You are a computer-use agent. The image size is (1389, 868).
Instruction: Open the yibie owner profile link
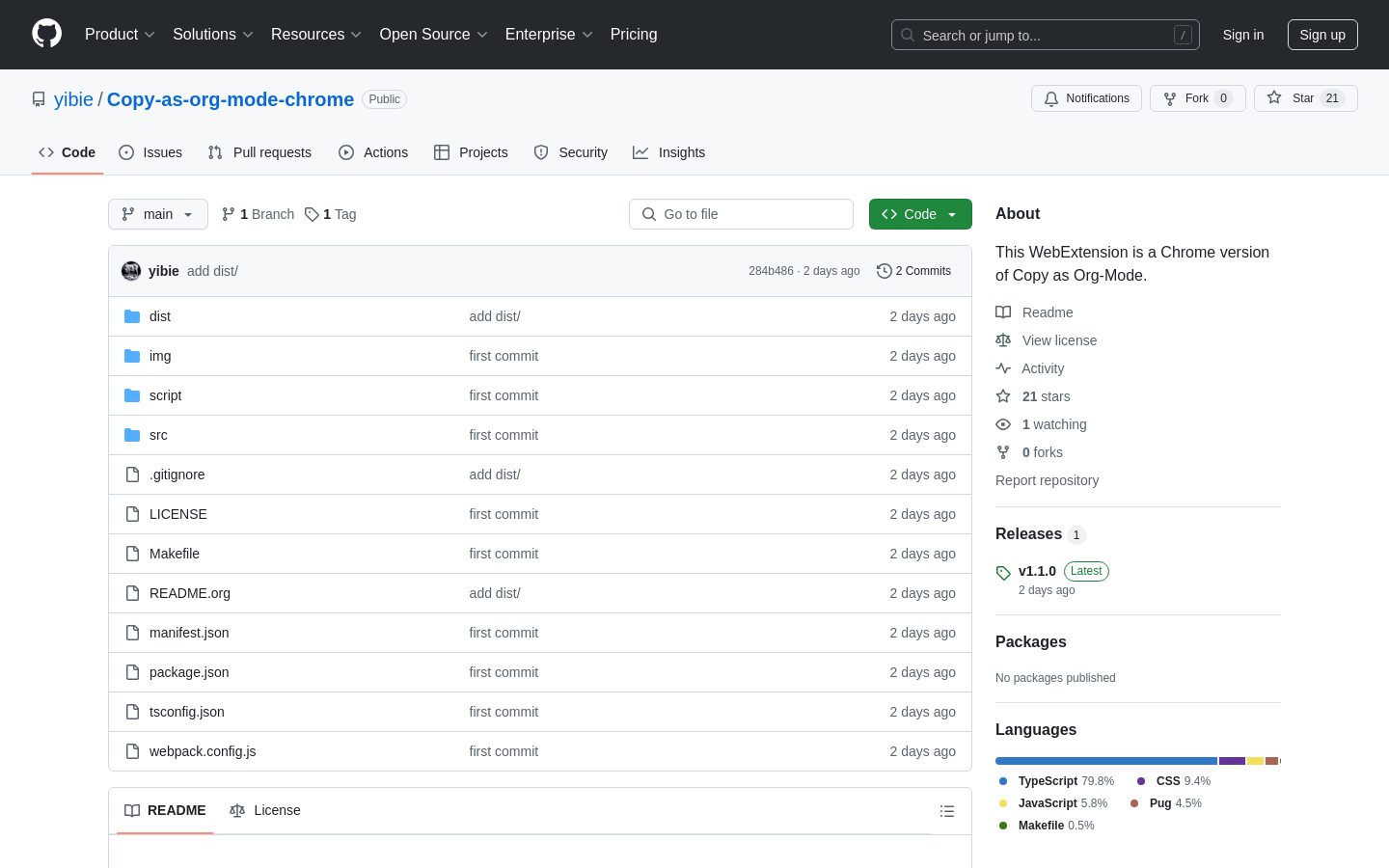[73, 99]
